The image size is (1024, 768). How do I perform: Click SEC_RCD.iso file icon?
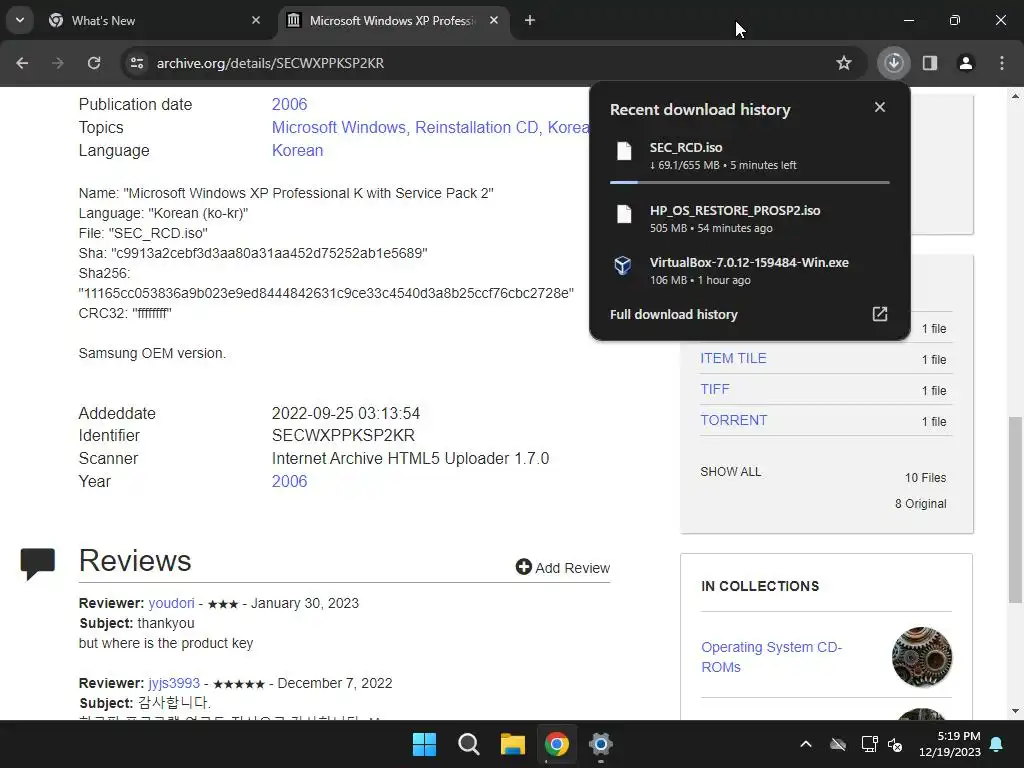tap(624, 150)
